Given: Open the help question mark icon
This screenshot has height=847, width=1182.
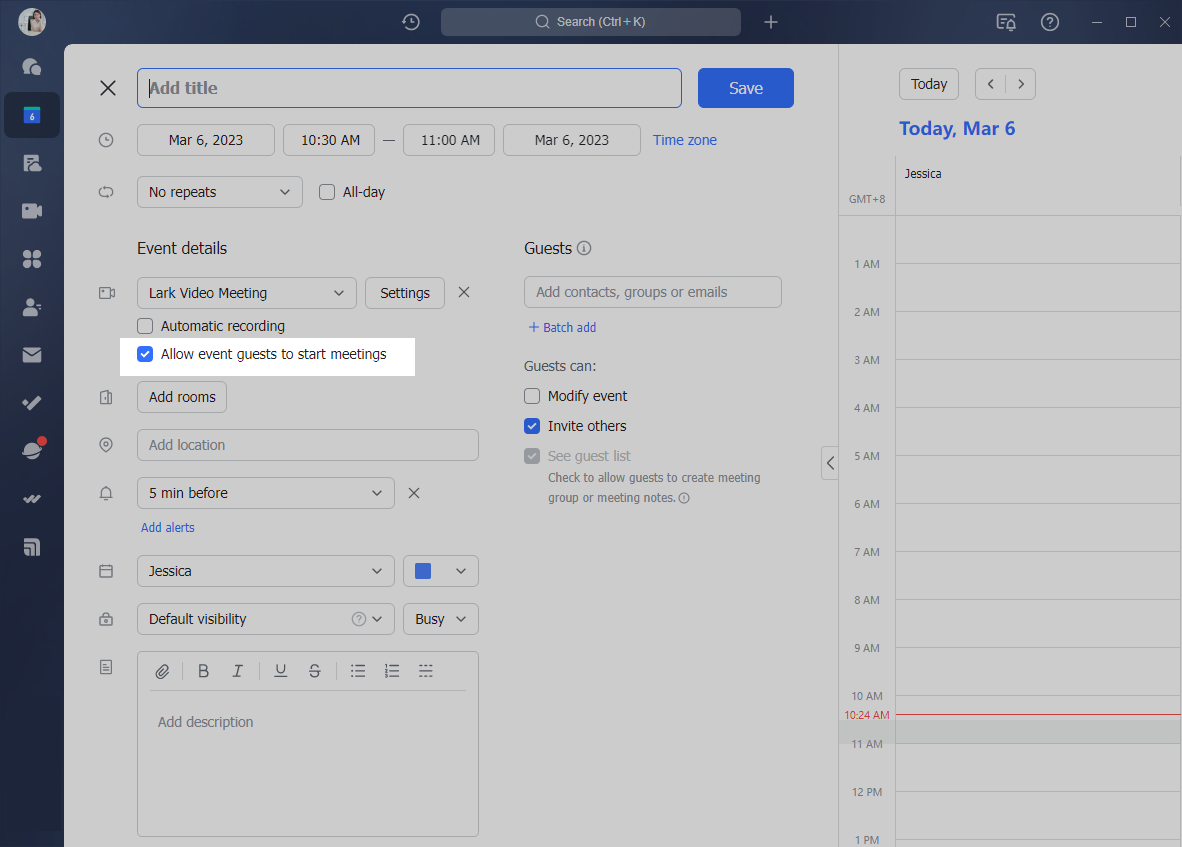Looking at the screenshot, I should (x=1049, y=22).
